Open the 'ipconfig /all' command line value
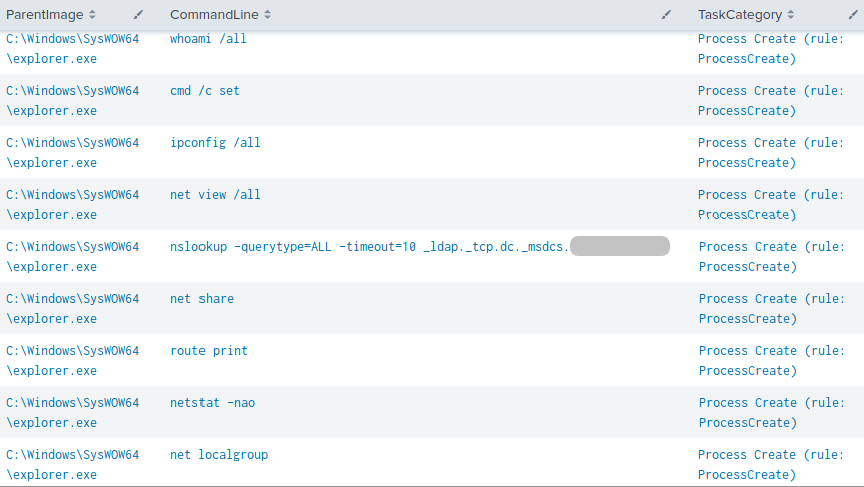864x487 pixels. (x=215, y=143)
